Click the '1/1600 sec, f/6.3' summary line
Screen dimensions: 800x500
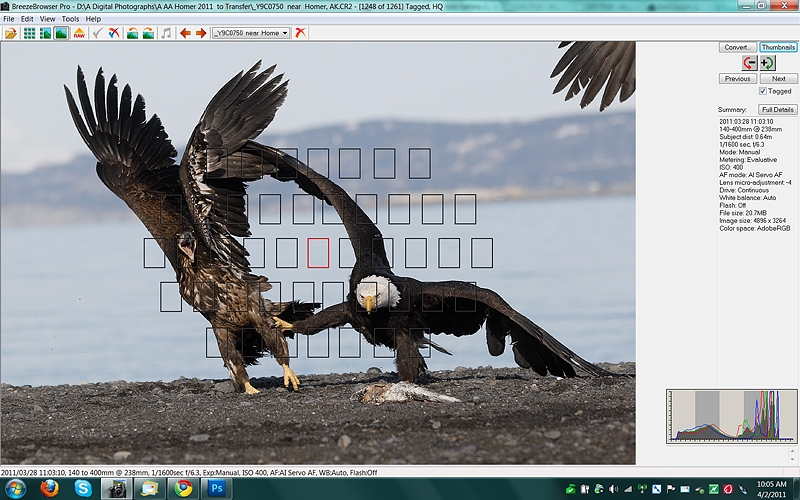[x=742, y=144]
